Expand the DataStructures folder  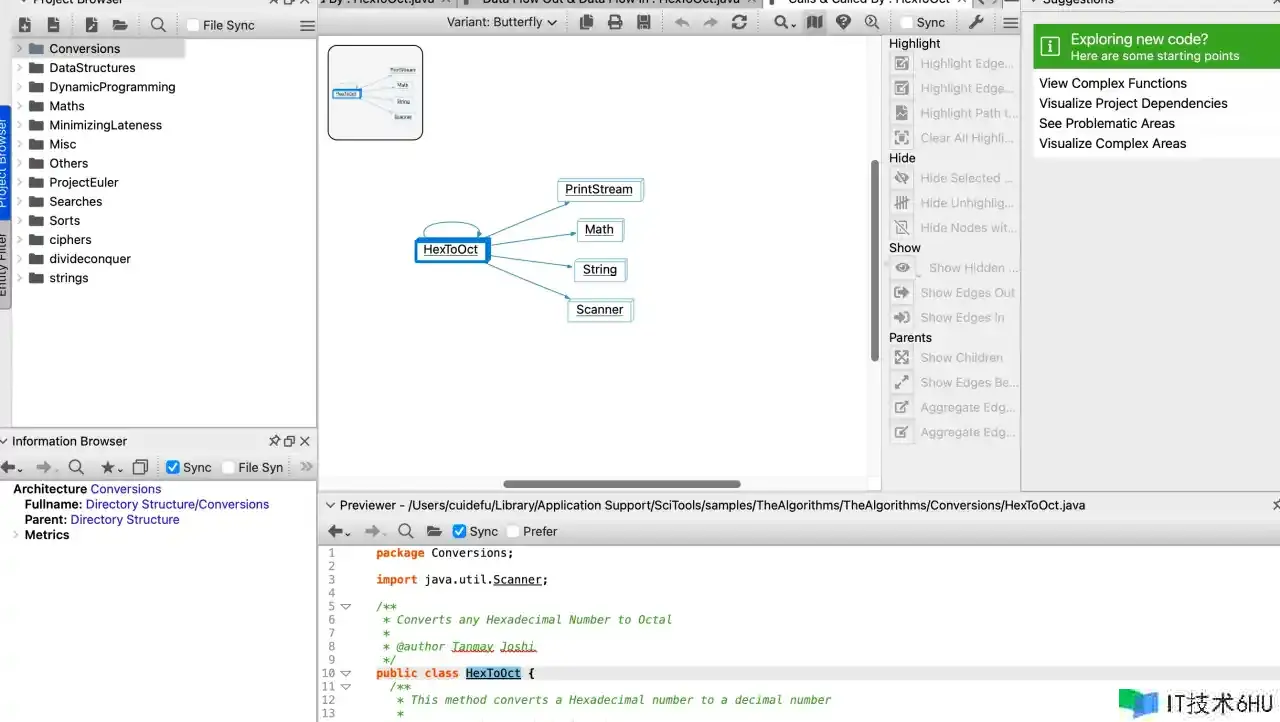pos(19,68)
